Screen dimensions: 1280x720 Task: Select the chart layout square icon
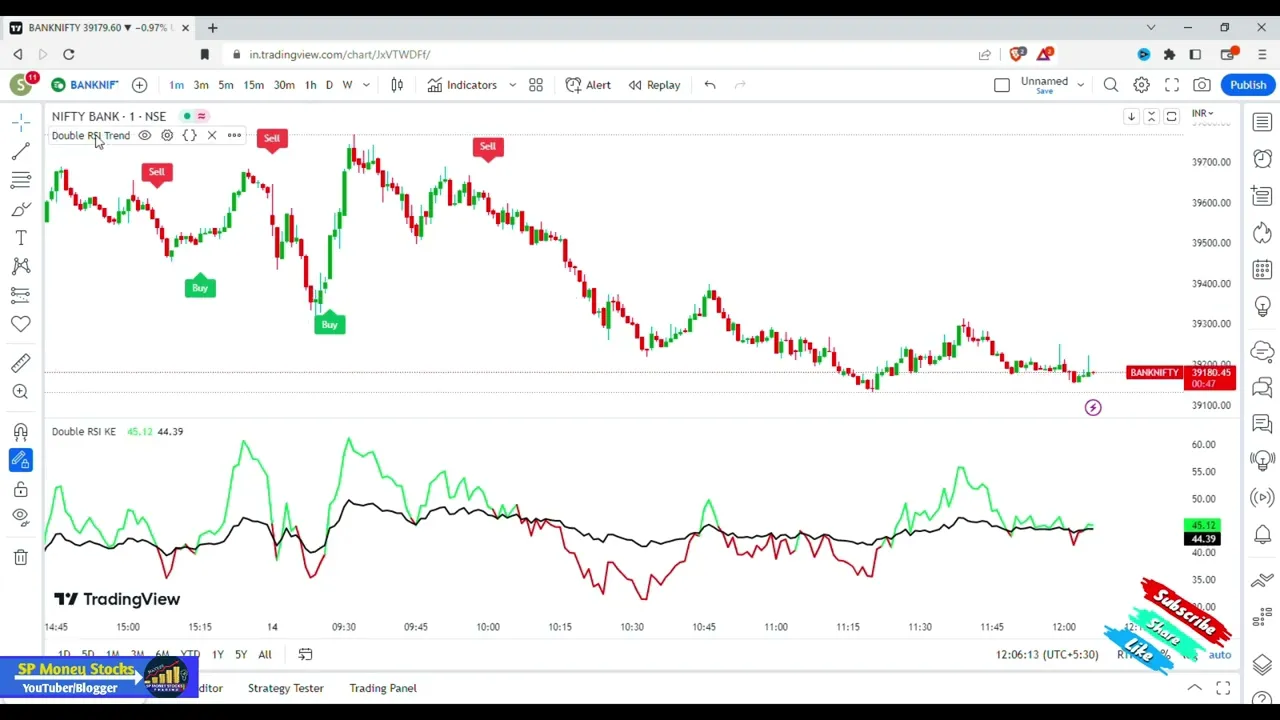tap(1002, 85)
